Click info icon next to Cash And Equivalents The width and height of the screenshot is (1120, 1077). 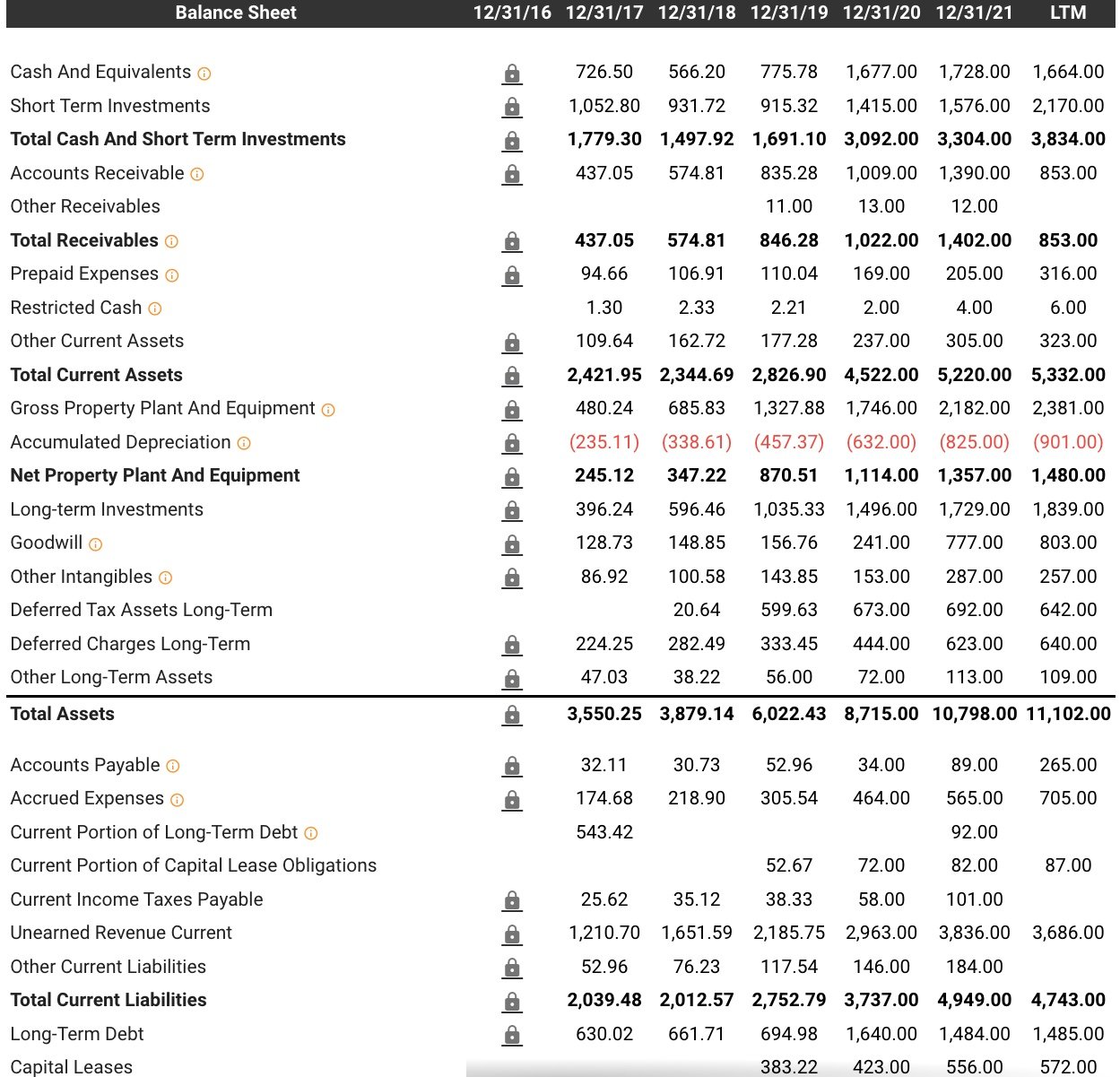204,74
